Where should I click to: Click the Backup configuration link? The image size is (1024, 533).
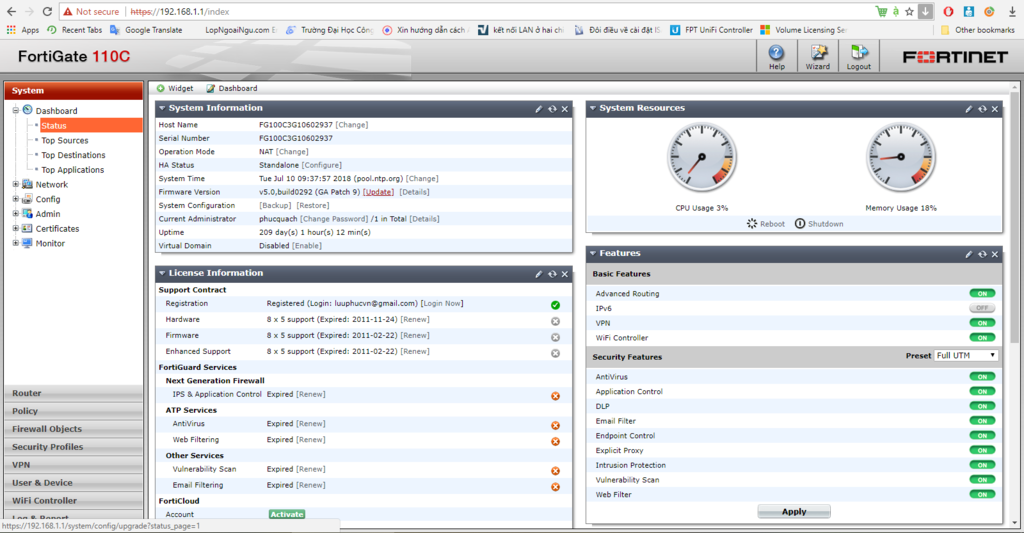[275, 205]
